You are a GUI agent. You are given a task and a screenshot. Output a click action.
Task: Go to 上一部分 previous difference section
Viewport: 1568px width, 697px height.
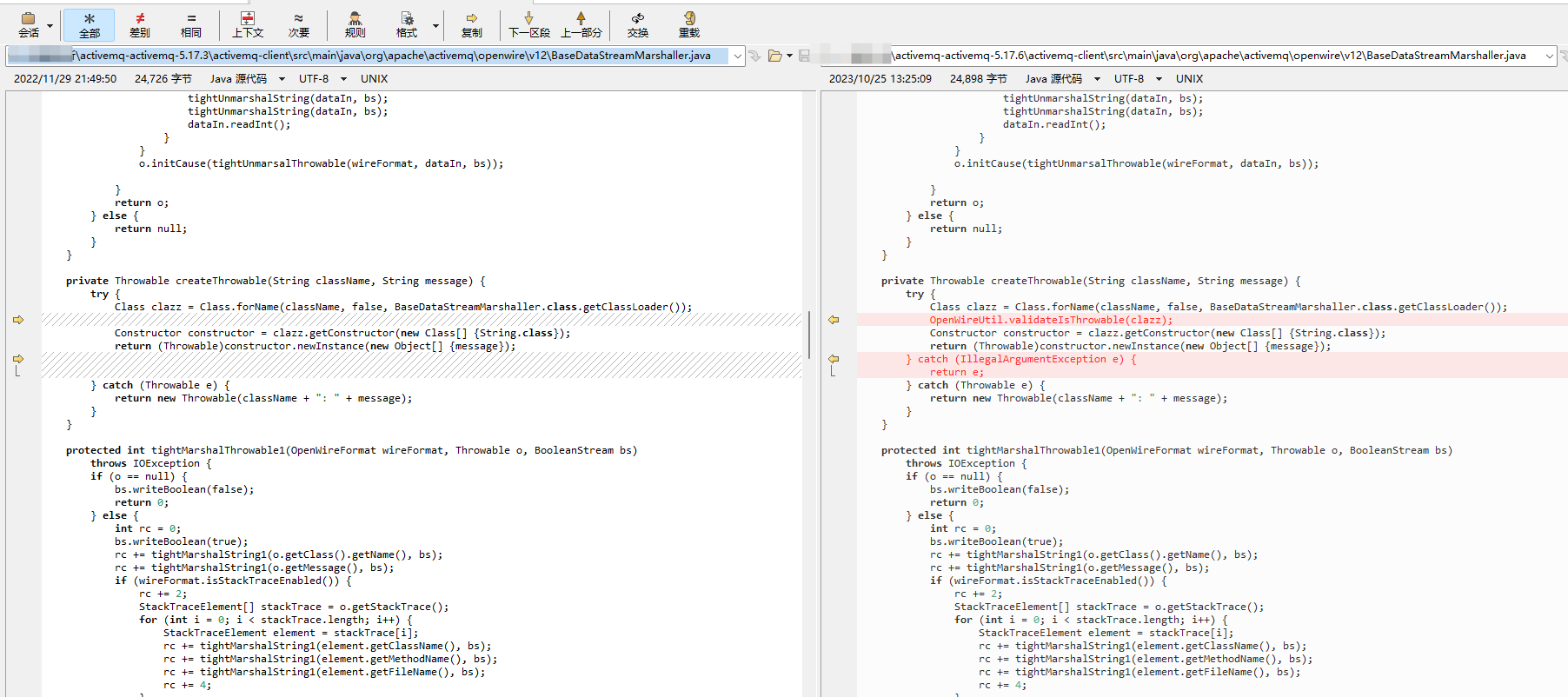coord(581,24)
